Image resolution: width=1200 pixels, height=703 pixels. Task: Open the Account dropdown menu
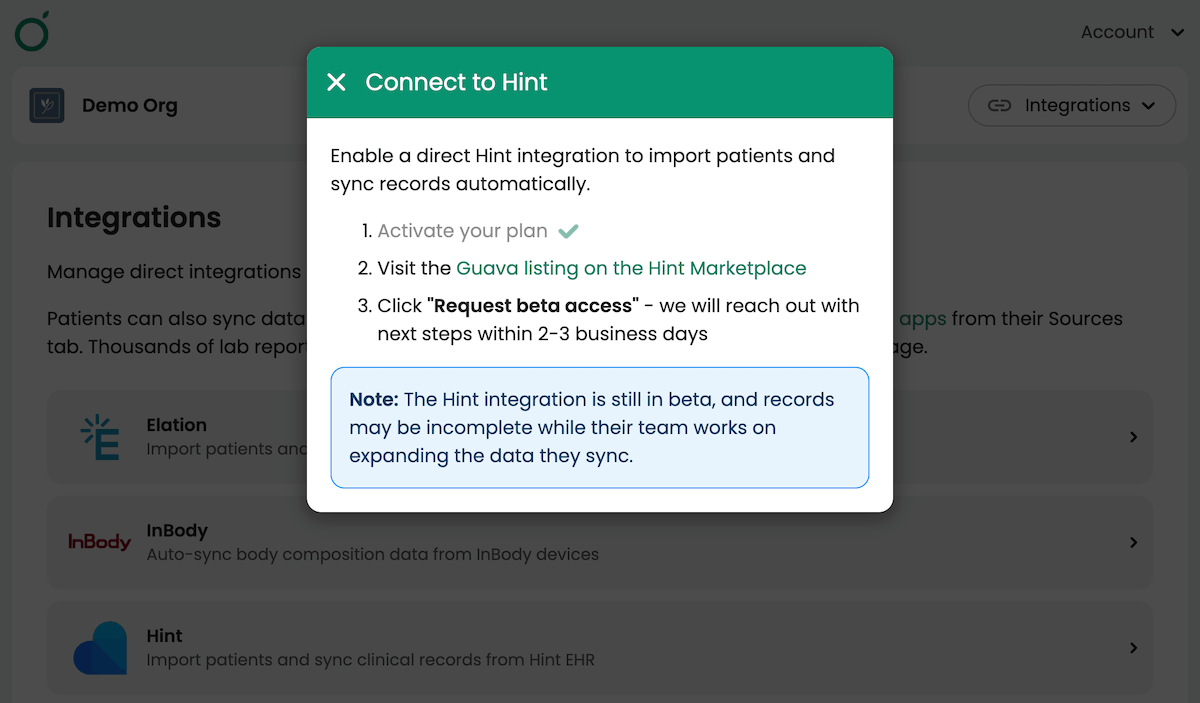(1132, 32)
